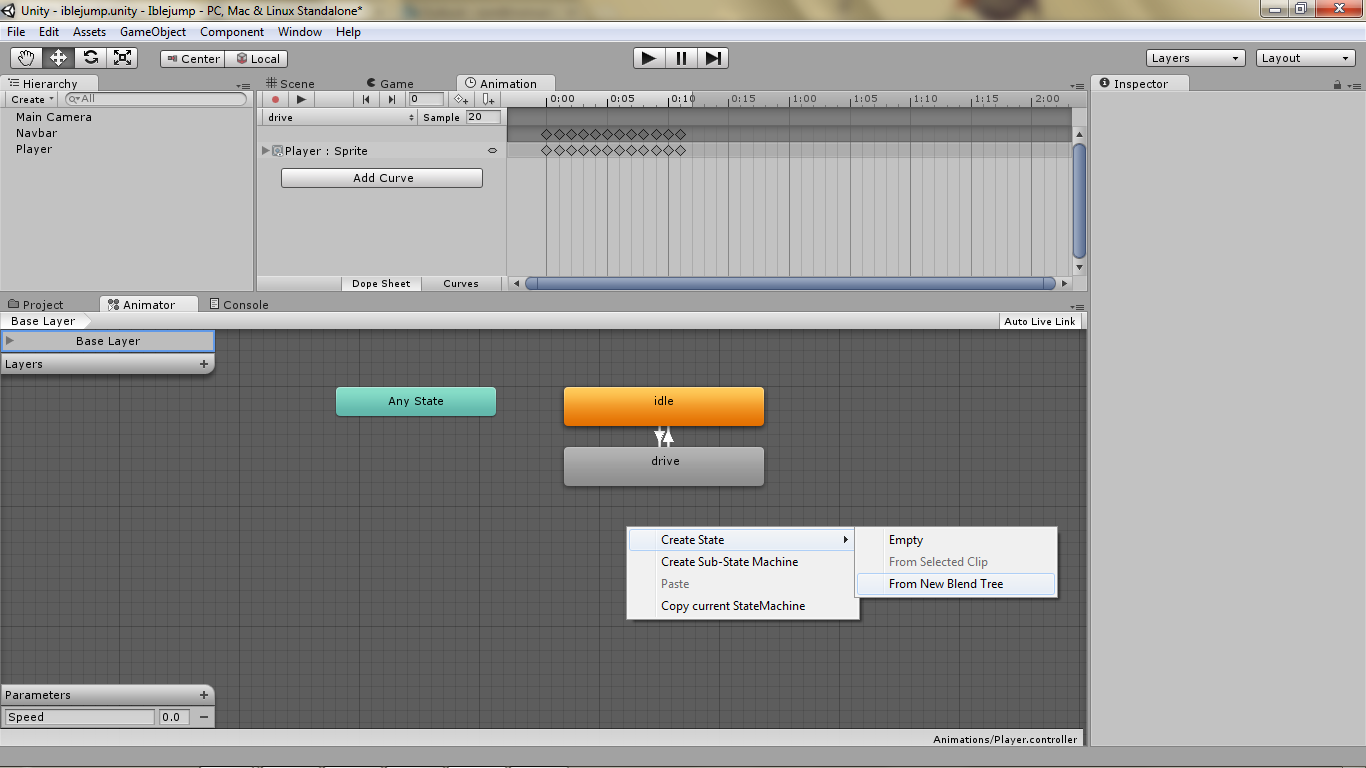Add a keyframe with the diamond icon
1366x768 pixels.
coord(460,99)
